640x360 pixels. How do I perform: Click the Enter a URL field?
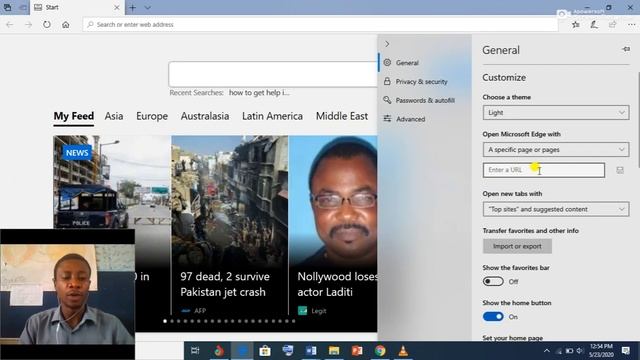pos(544,170)
